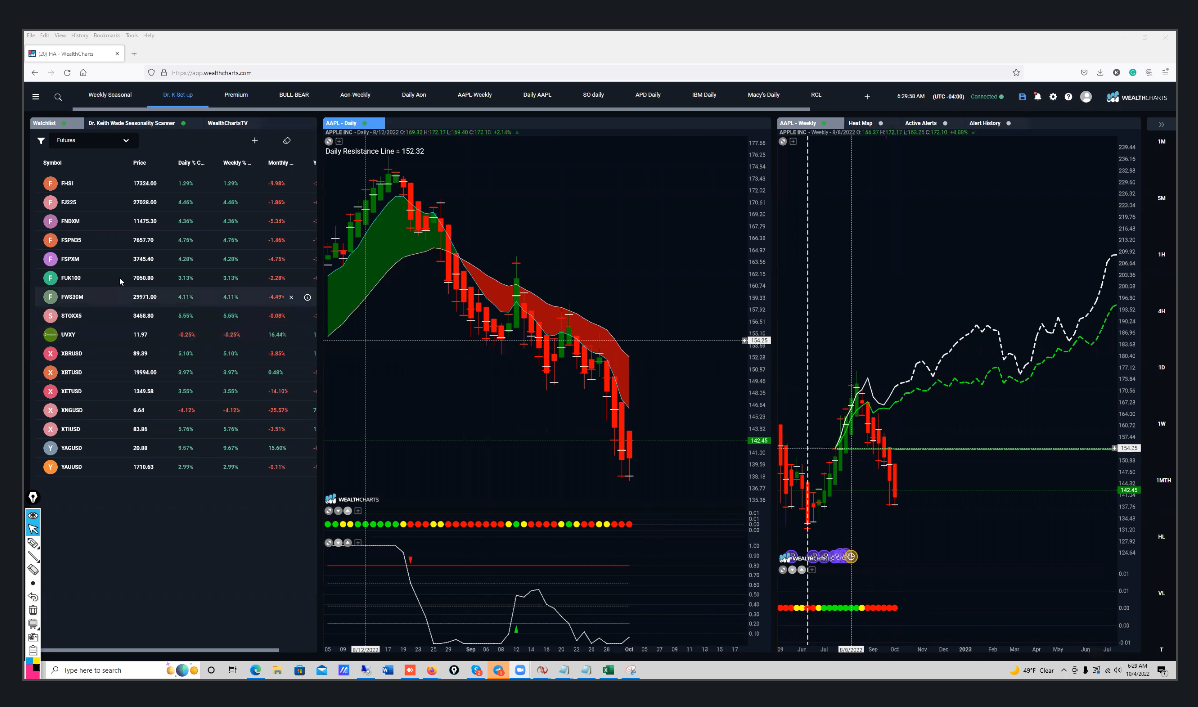Toggle the AAPL Weekly tab link dot

[x=824, y=123]
